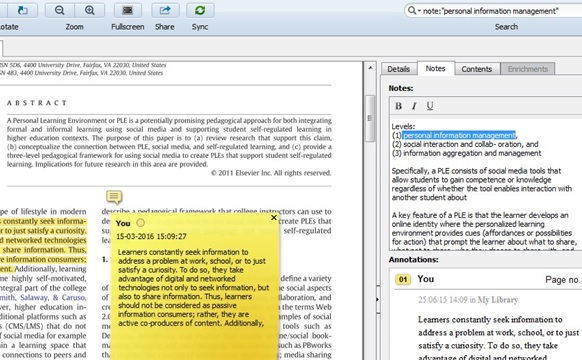This screenshot has width=582, height=360.
Task: Toggle underline formatting in Notes
Action: (430, 106)
